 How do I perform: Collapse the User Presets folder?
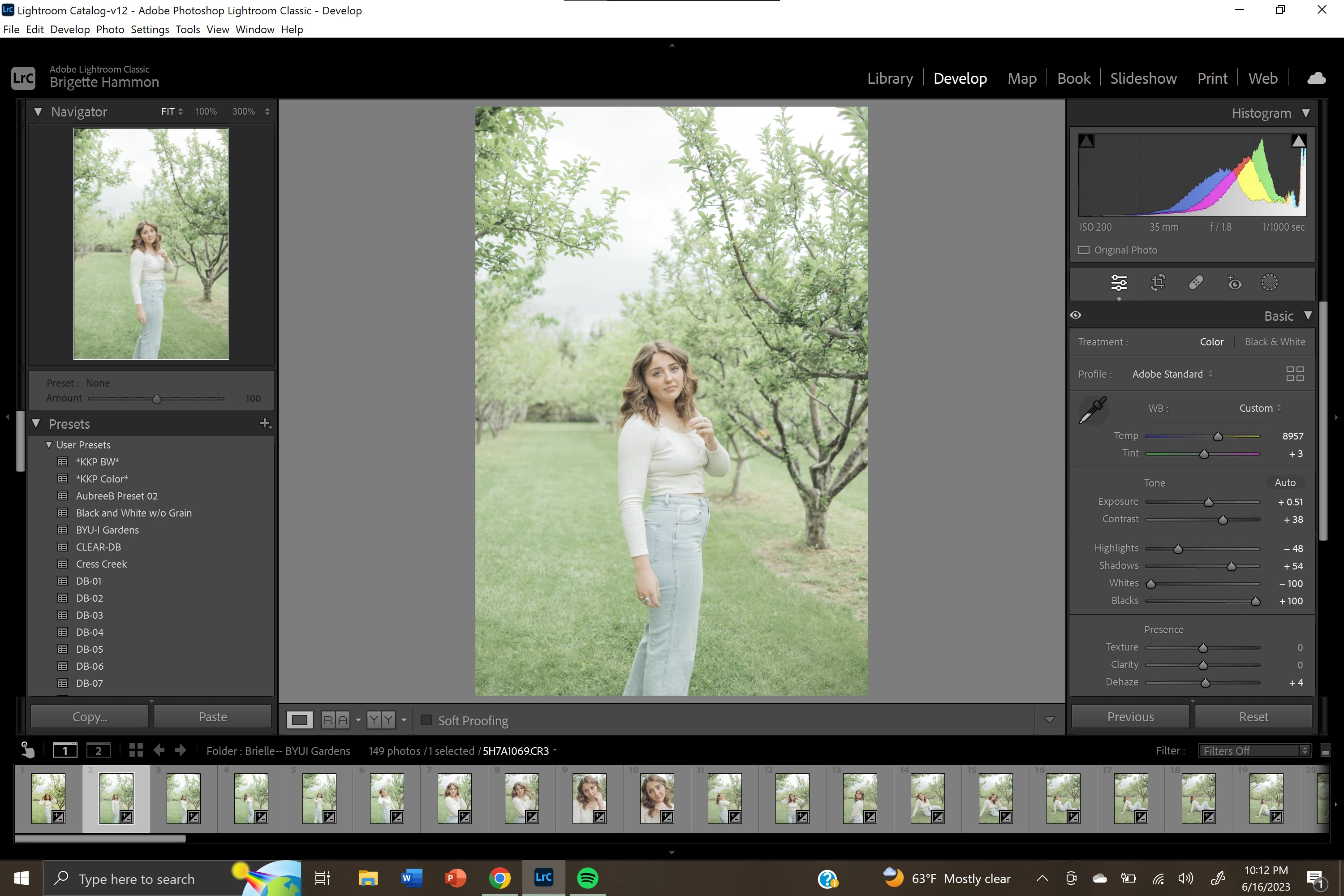(x=49, y=444)
